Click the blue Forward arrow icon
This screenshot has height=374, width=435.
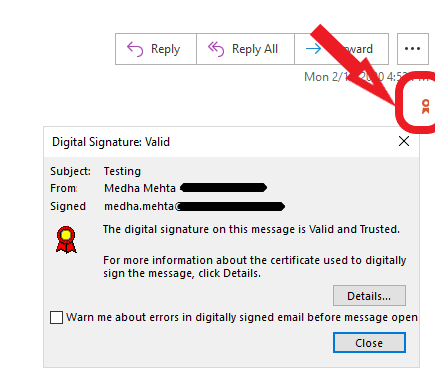[313, 49]
